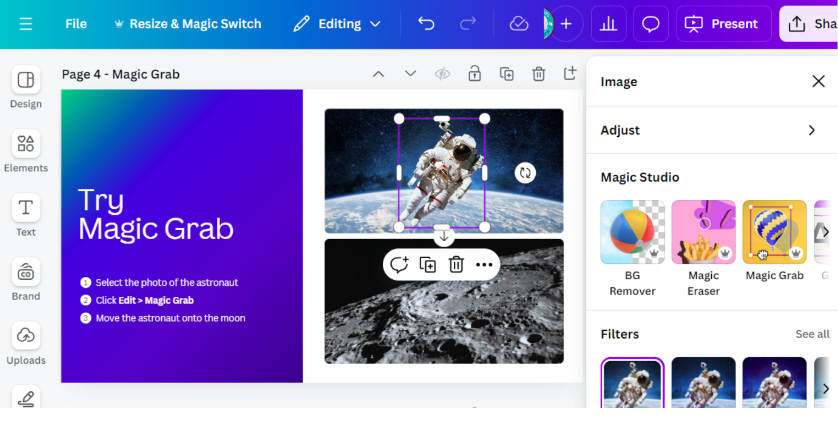Open the Share button
The width and height of the screenshot is (838, 424).
point(808,24)
